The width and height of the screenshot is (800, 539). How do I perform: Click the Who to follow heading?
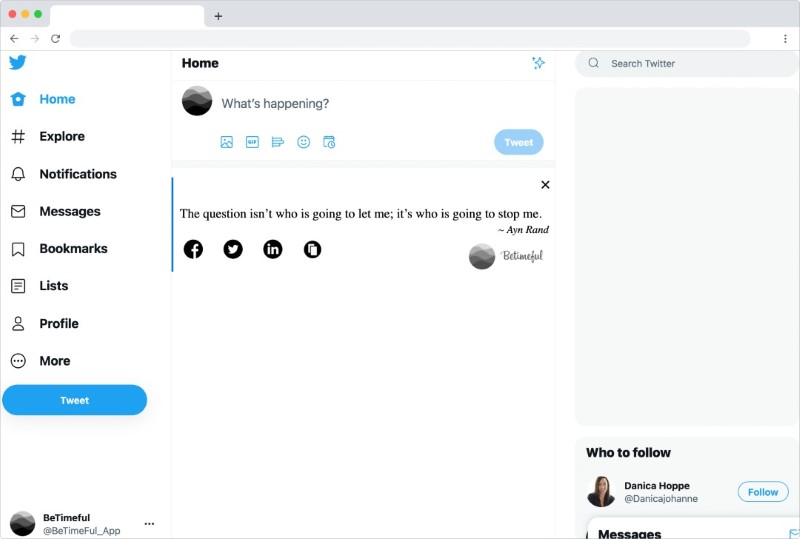tap(628, 453)
